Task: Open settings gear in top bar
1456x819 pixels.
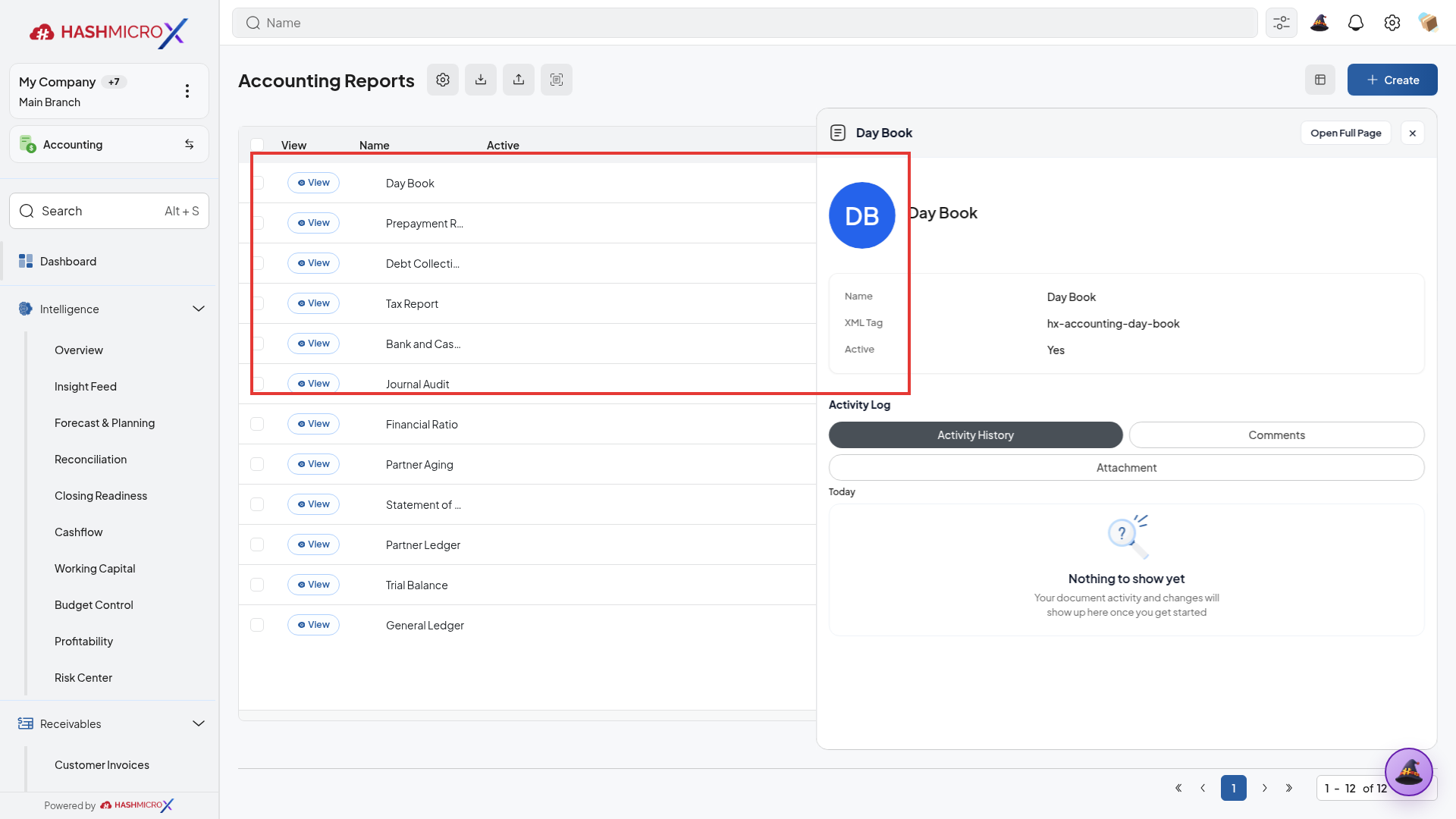Action: pyautogui.click(x=1392, y=23)
